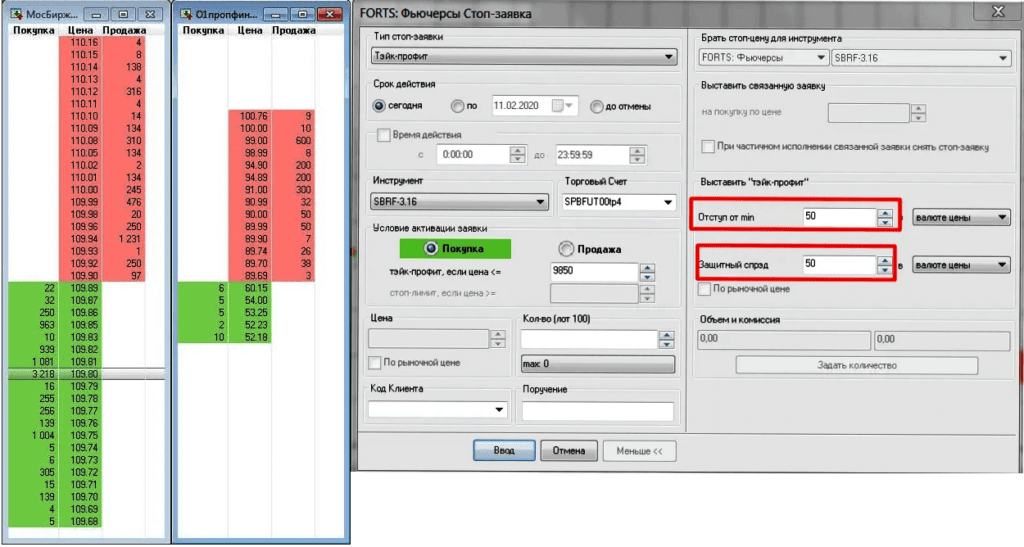Select the 'сегодня' radio button
The image size is (1024, 547).
tap(380, 106)
